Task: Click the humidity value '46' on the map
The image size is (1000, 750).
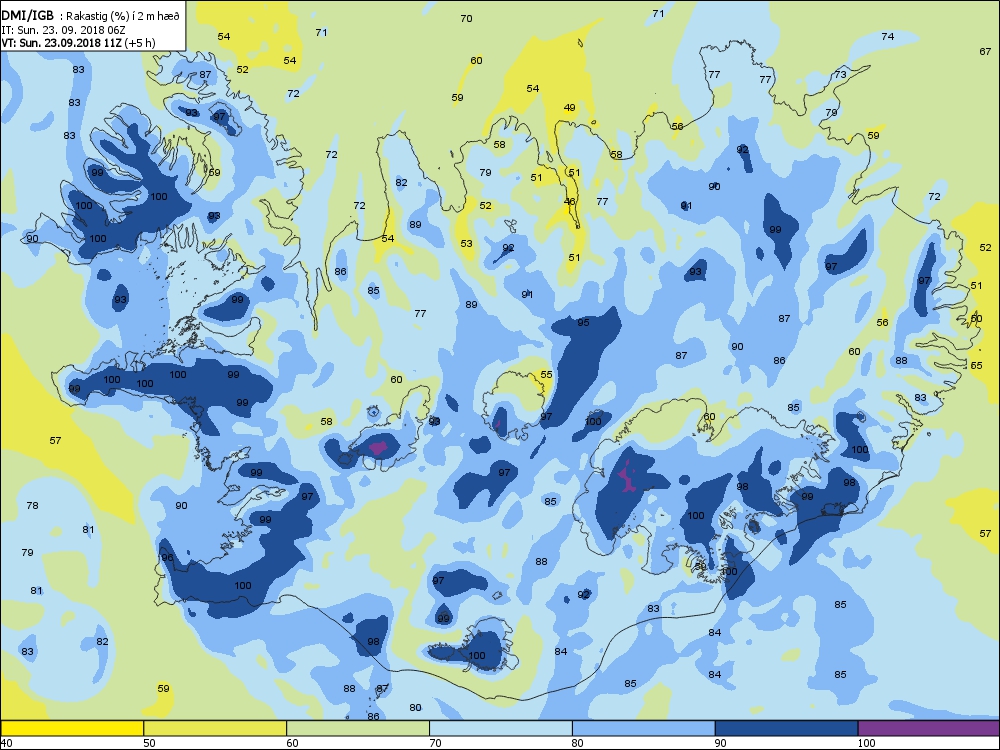Action: 570,202
